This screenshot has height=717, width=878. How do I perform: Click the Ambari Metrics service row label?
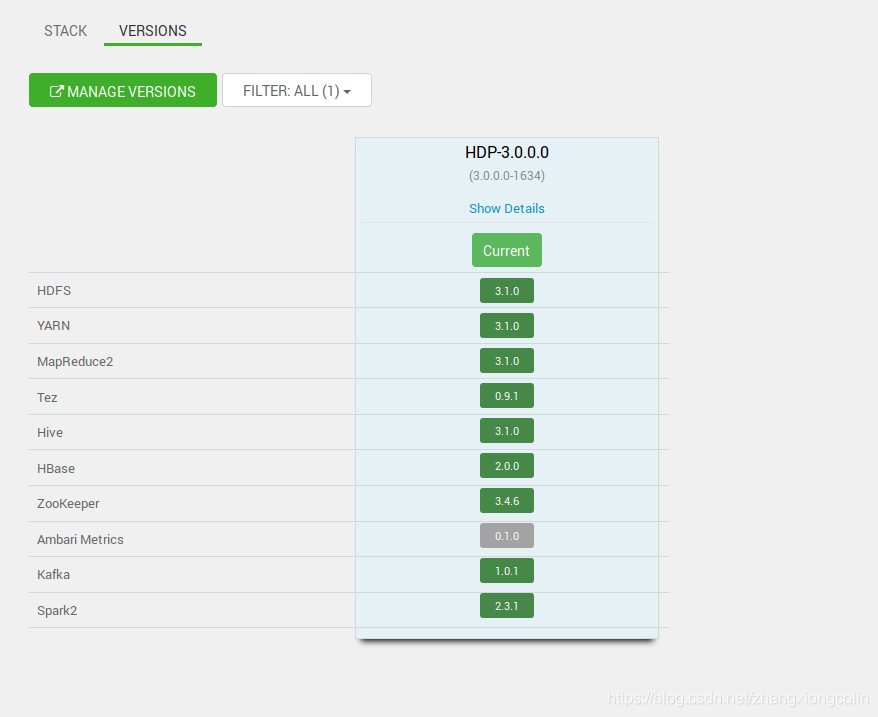pyautogui.click(x=81, y=539)
